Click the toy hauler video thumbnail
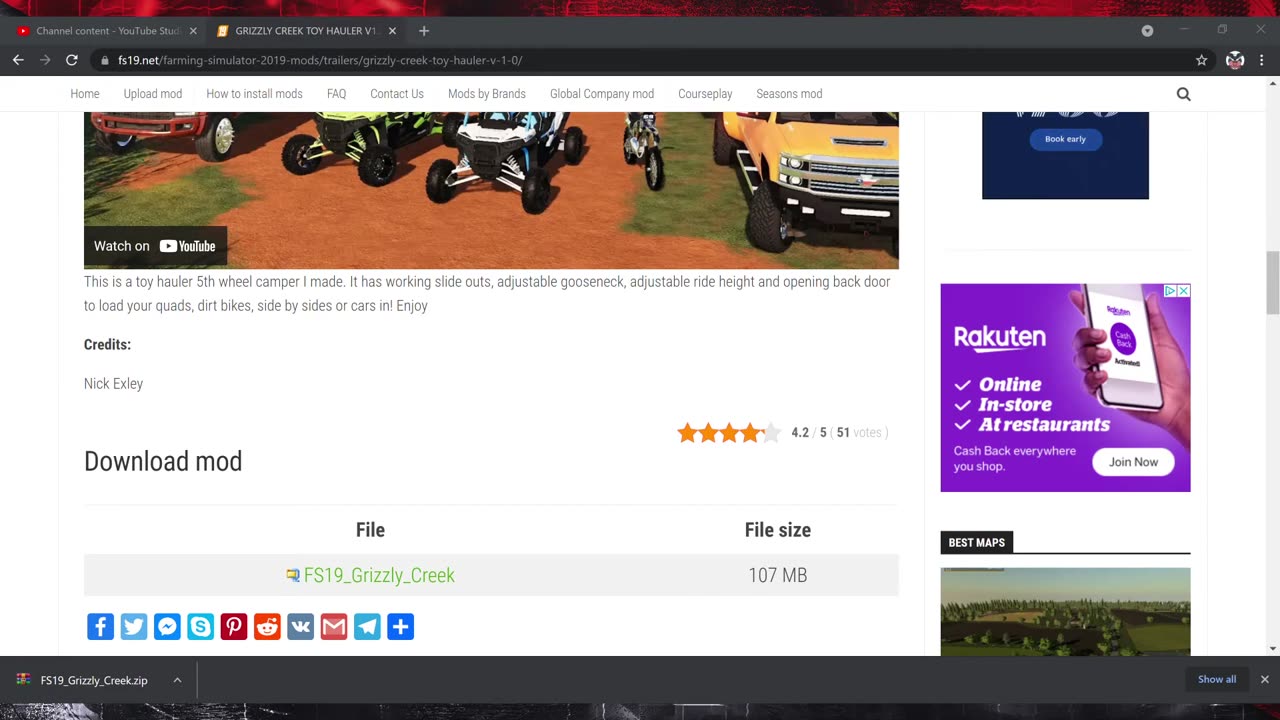Screen dimensions: 1280x720 click(491, 190)
